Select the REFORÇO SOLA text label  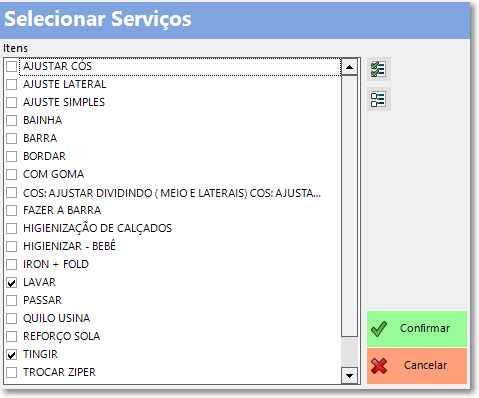click(x=62, y=336)
